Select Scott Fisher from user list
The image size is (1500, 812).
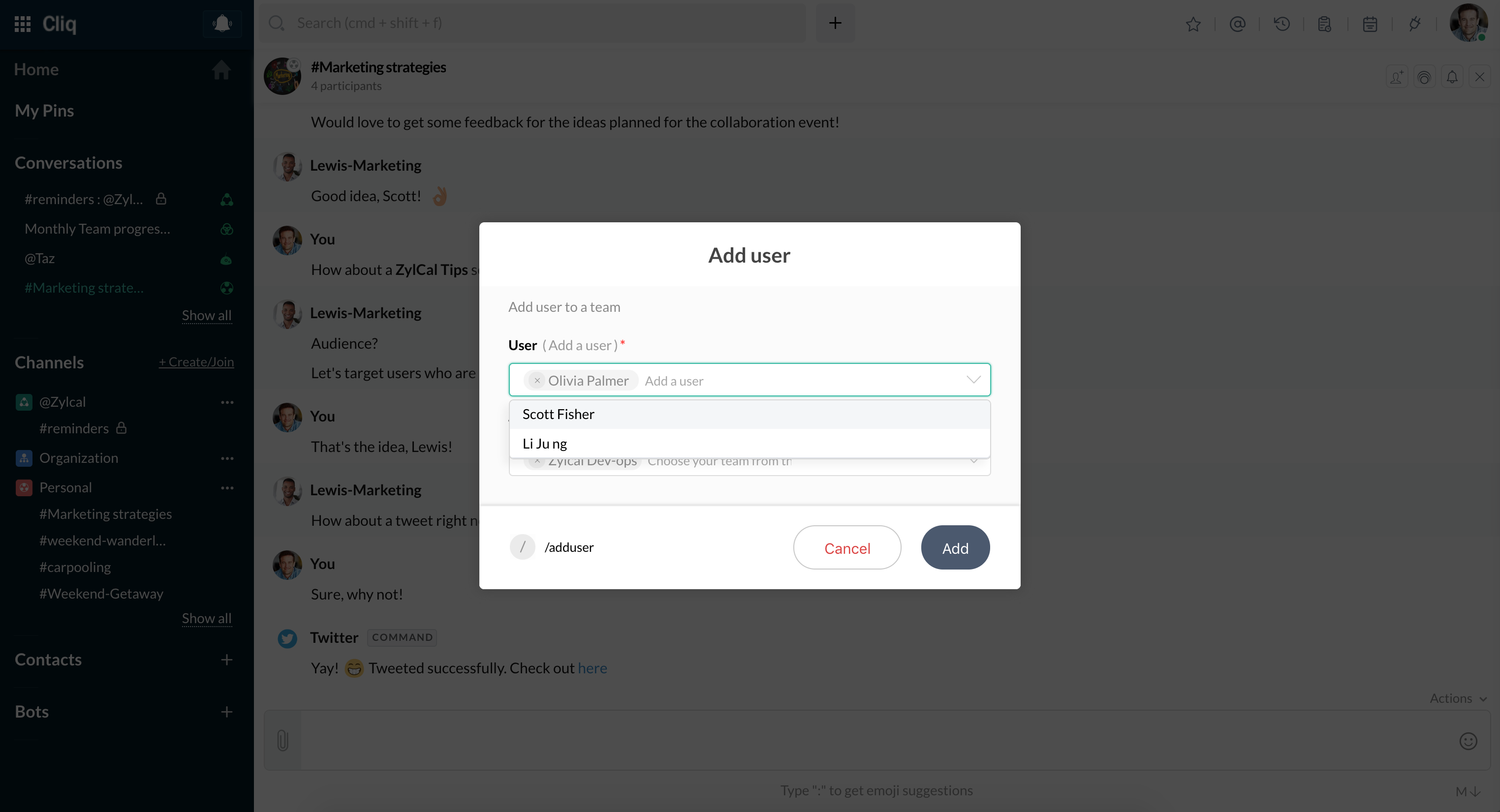tap(750, 415)
